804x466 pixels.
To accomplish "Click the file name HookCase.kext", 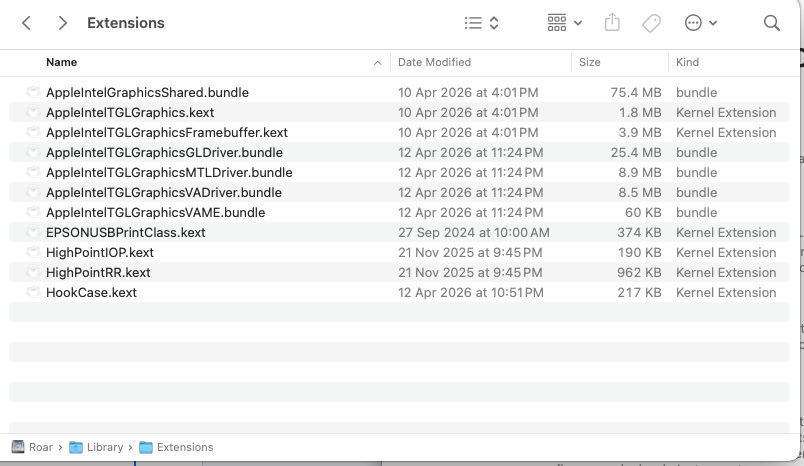I will click(x=91, y=293).
